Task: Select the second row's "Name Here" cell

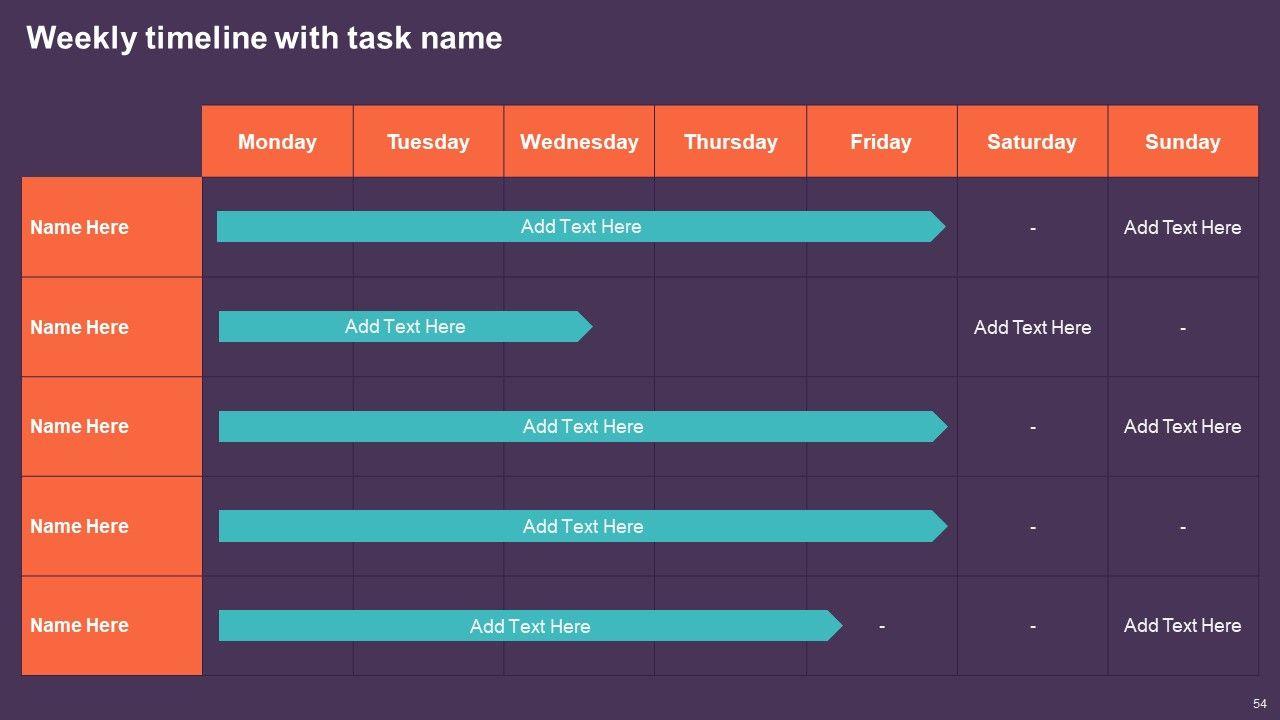Action: [80, 327]
